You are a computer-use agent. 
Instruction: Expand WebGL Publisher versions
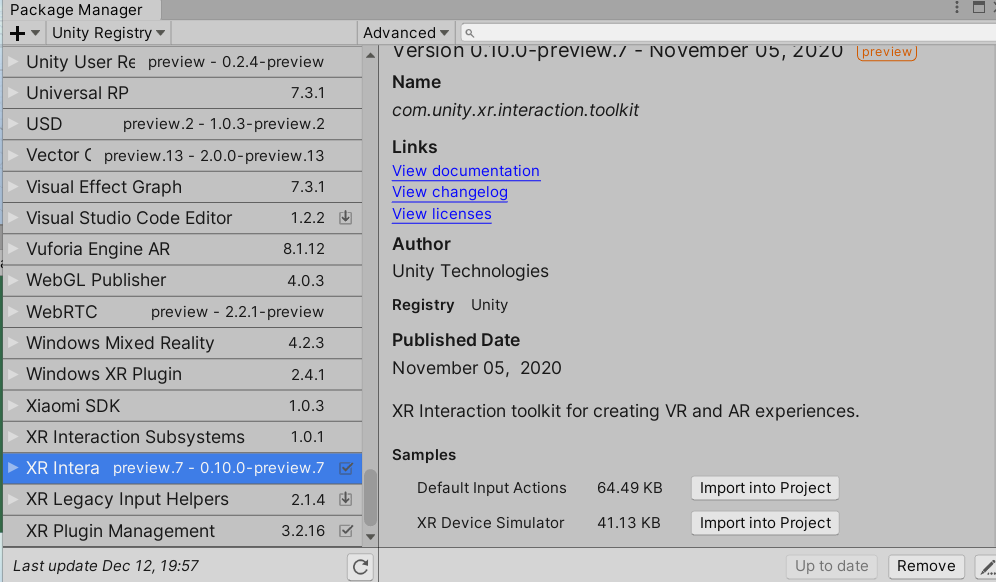[x=13, y=280]
